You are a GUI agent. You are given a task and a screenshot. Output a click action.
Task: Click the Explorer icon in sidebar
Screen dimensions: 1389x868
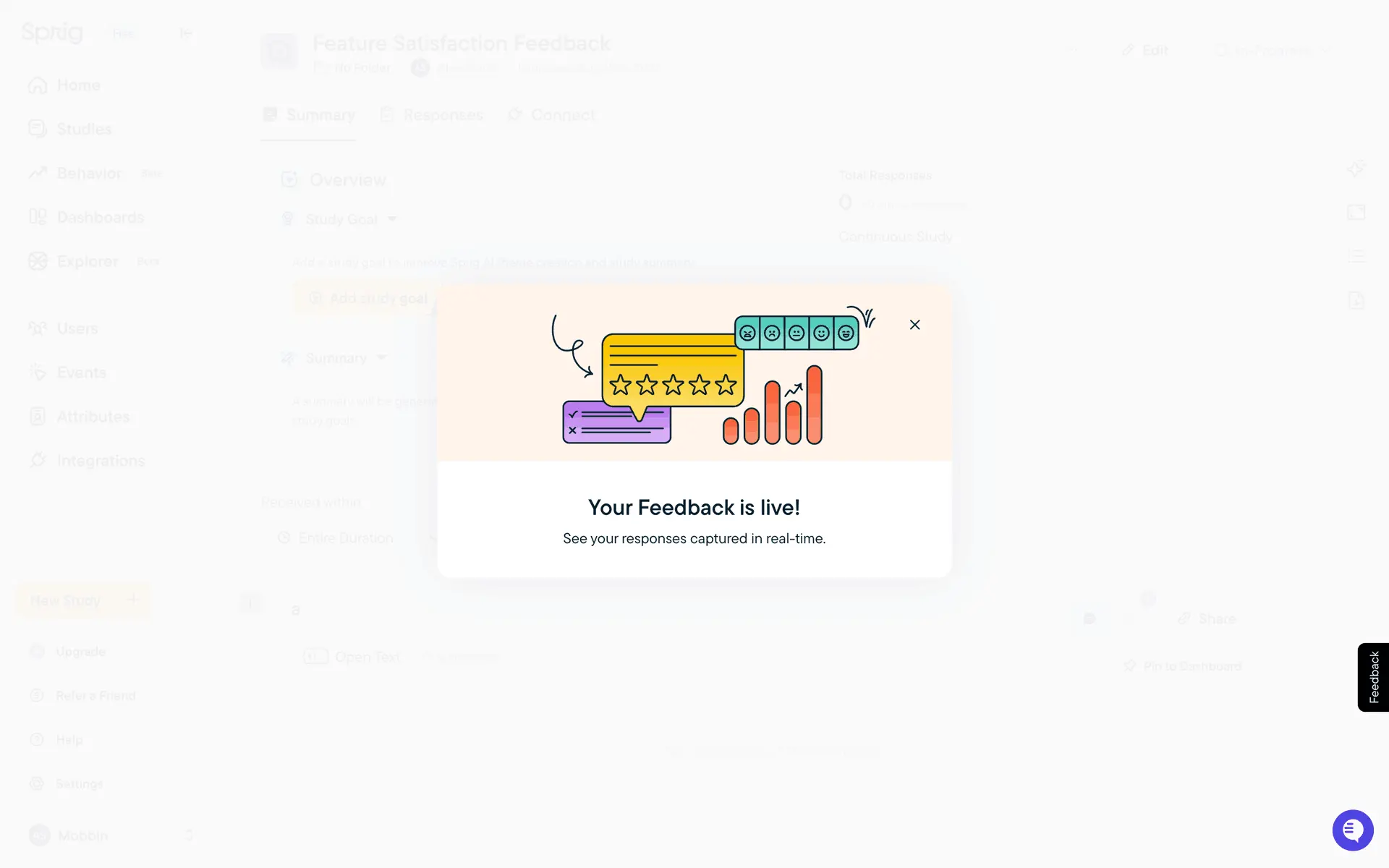point(38,261)
